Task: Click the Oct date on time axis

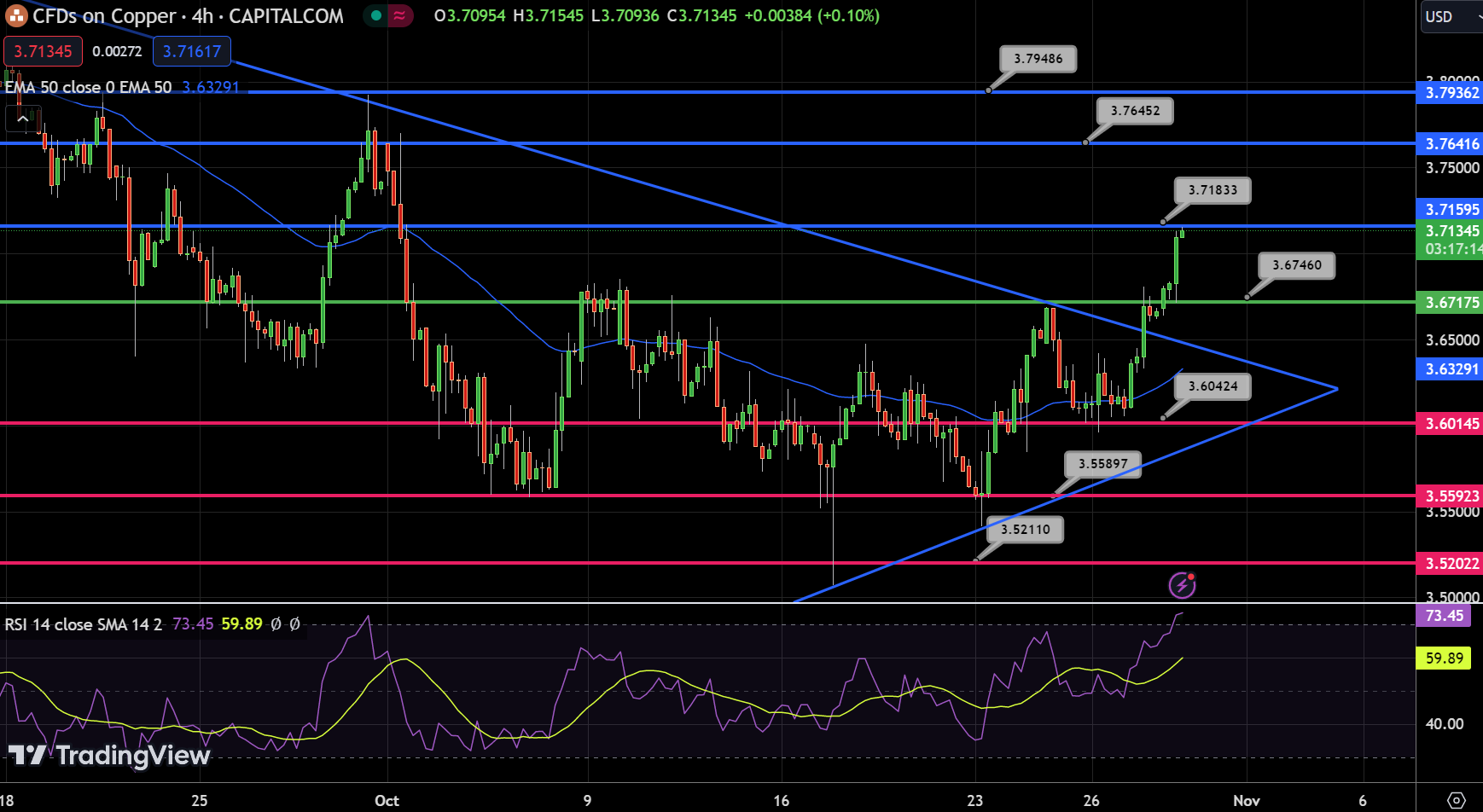Action: [x=387, y=800]
